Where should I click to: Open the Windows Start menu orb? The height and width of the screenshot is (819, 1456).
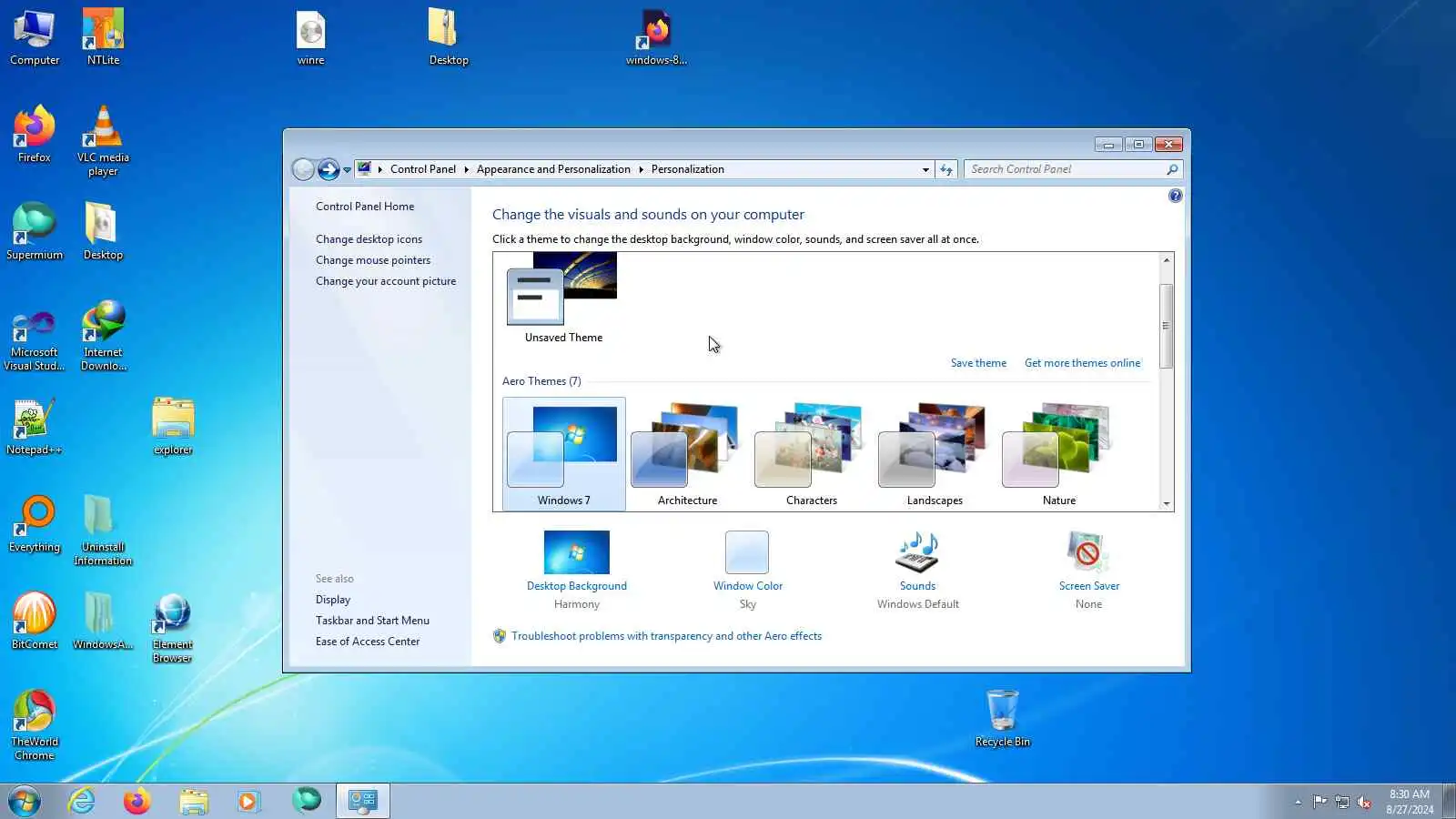(25, 802)
